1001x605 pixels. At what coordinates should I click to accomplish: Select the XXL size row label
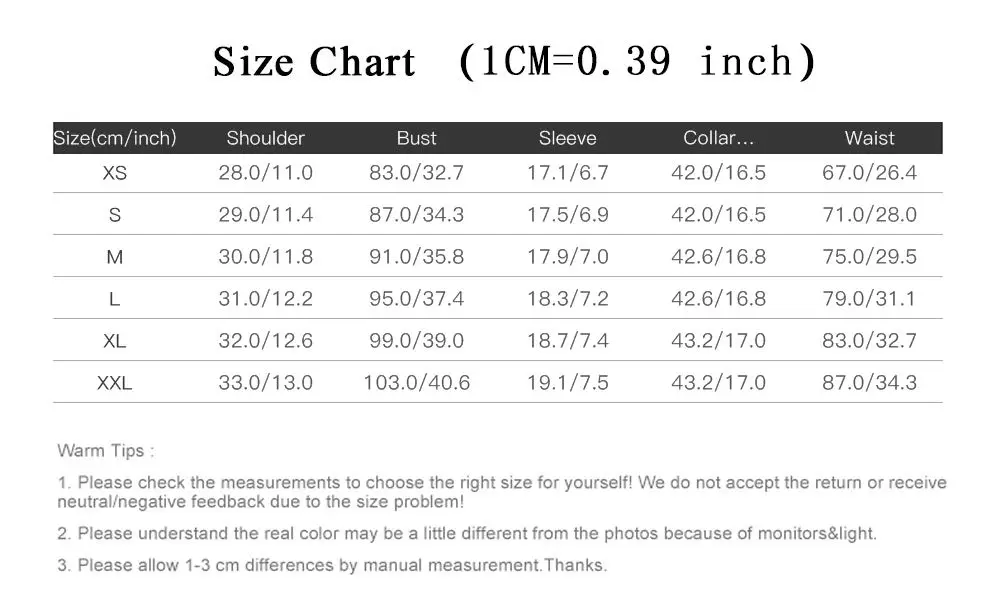point(115,383)
